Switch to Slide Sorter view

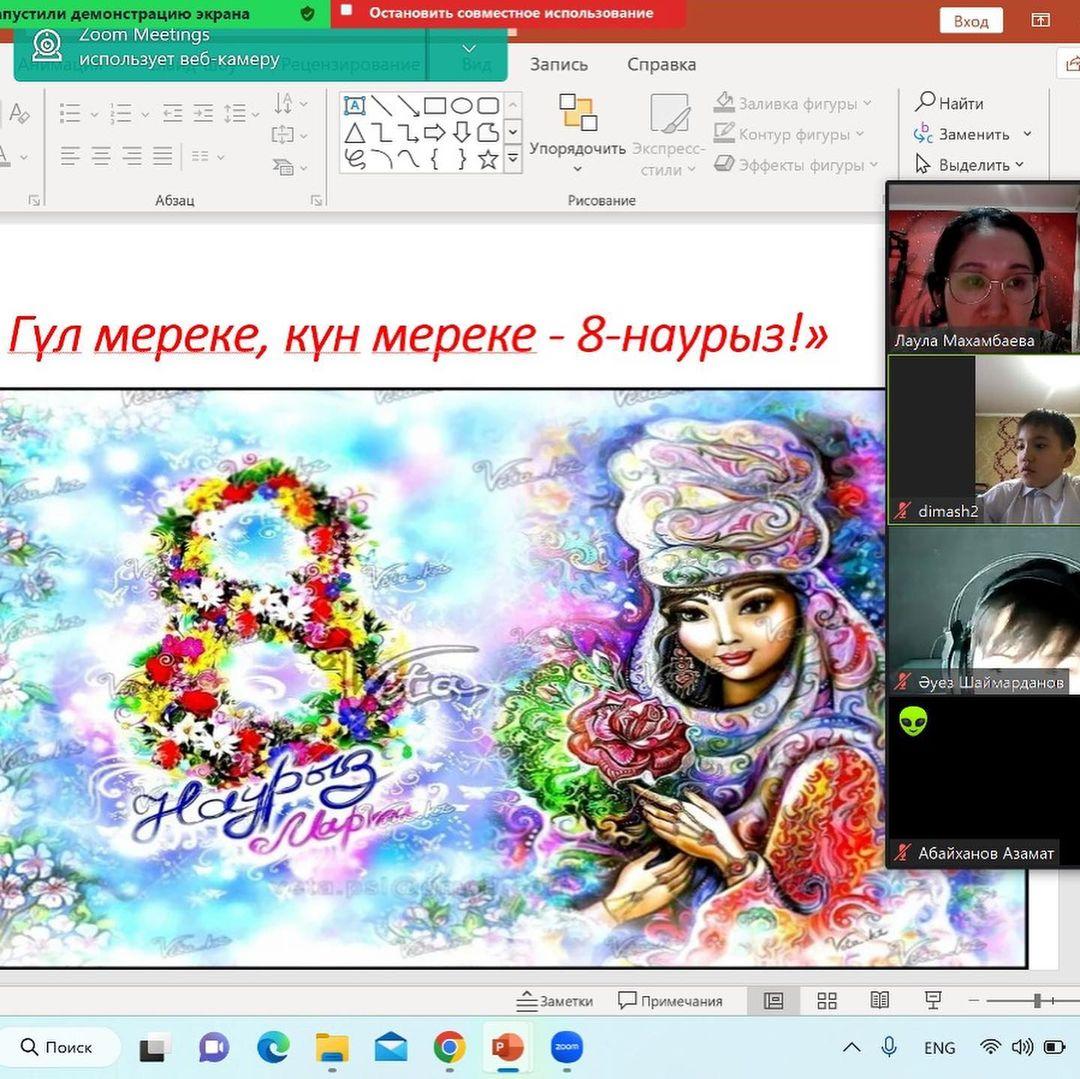click(827, 1001)
